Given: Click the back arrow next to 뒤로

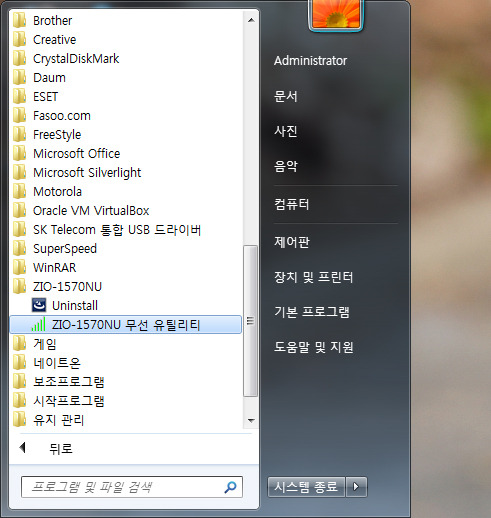Looking at the screenshot, I should pyautogui.click(x=23, y=448).
